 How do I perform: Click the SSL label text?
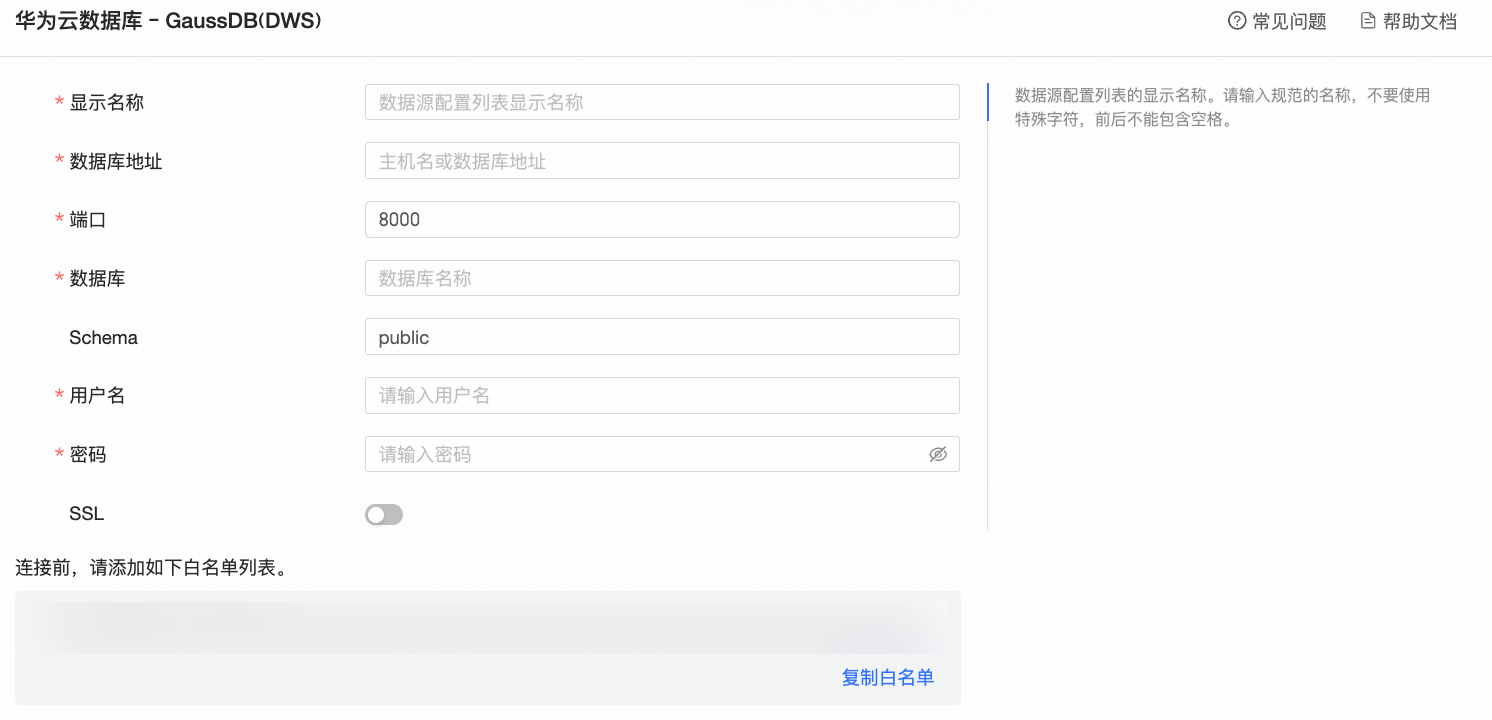click(x=86, y=514)
